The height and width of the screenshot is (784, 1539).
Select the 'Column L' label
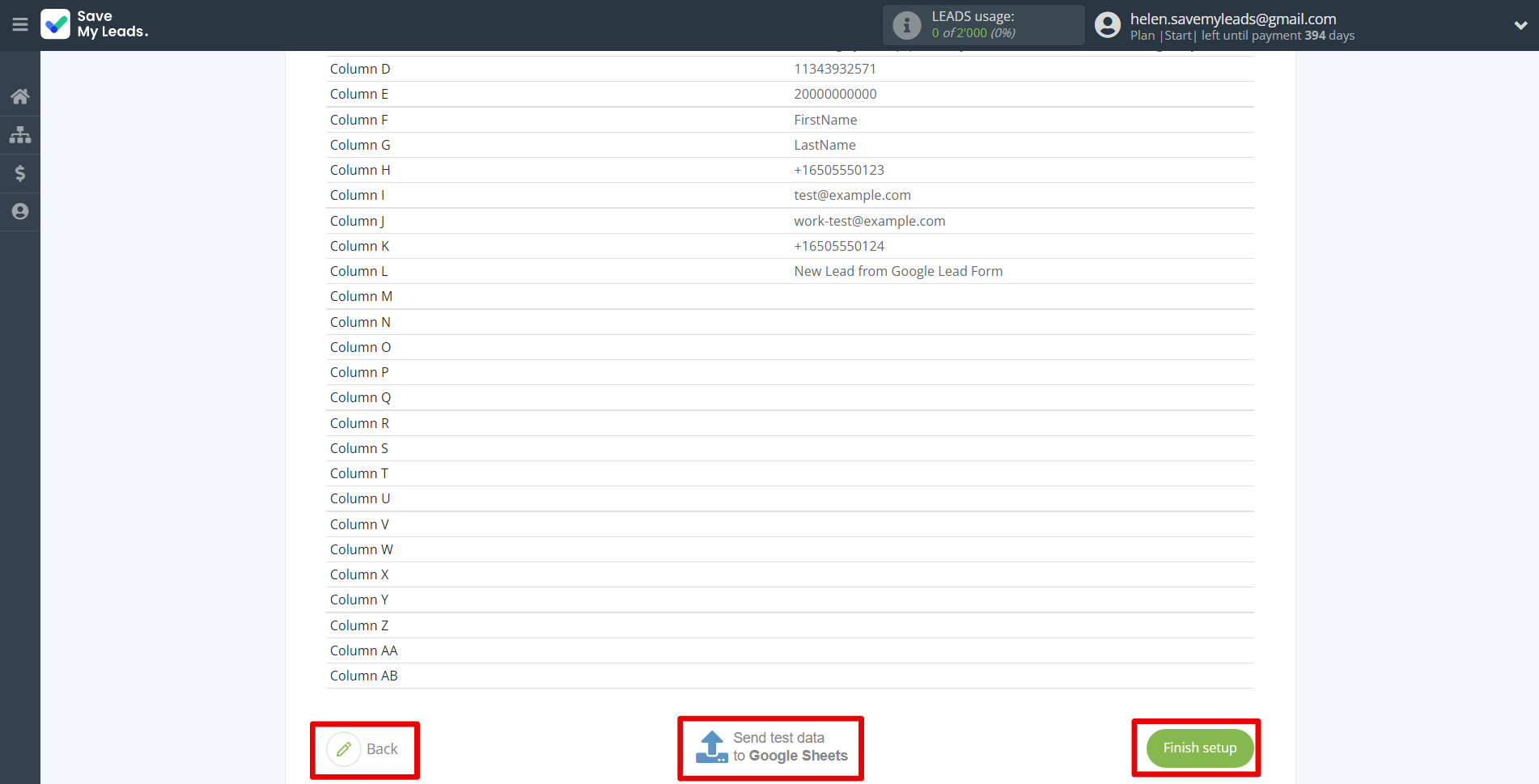(358, 271)
